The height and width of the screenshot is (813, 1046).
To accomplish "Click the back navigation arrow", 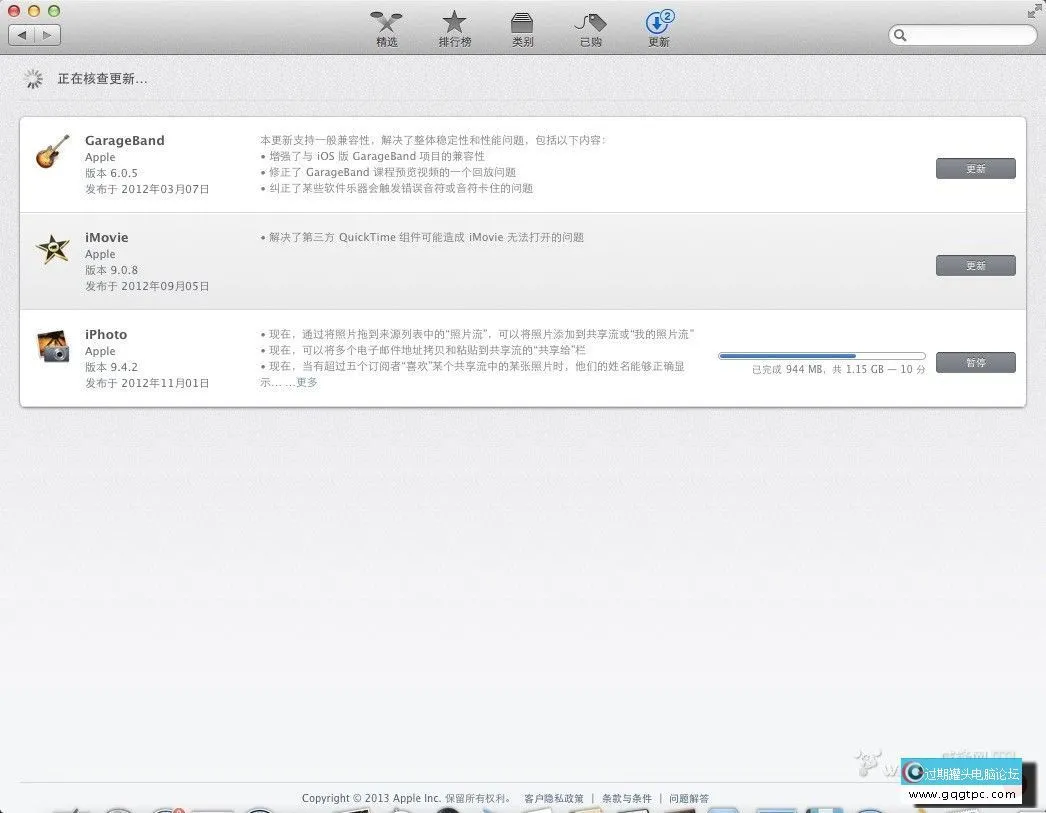I will 22,34.
